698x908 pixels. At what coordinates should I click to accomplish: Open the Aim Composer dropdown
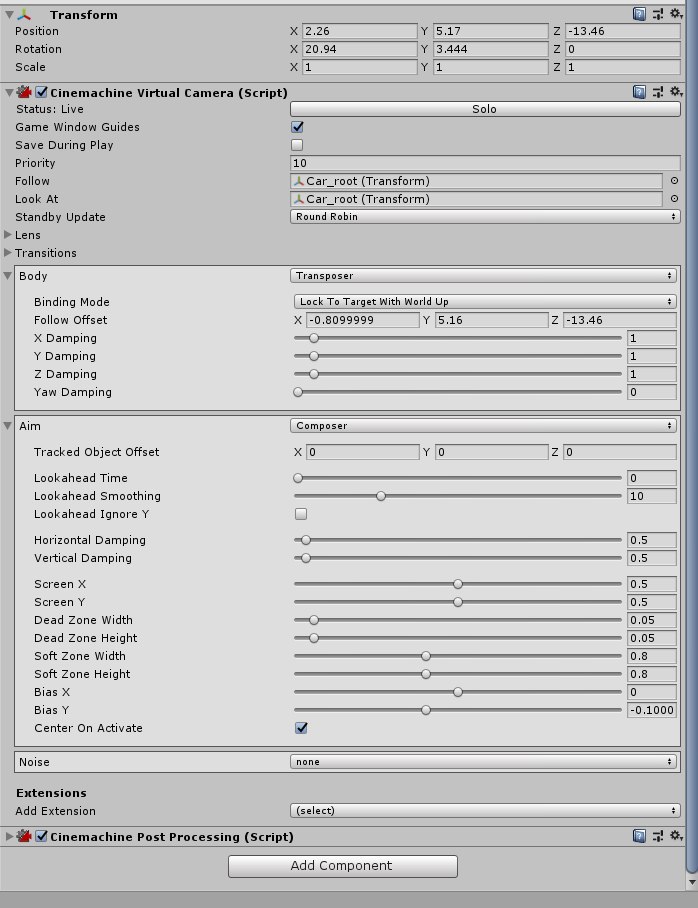pos(483,426)
